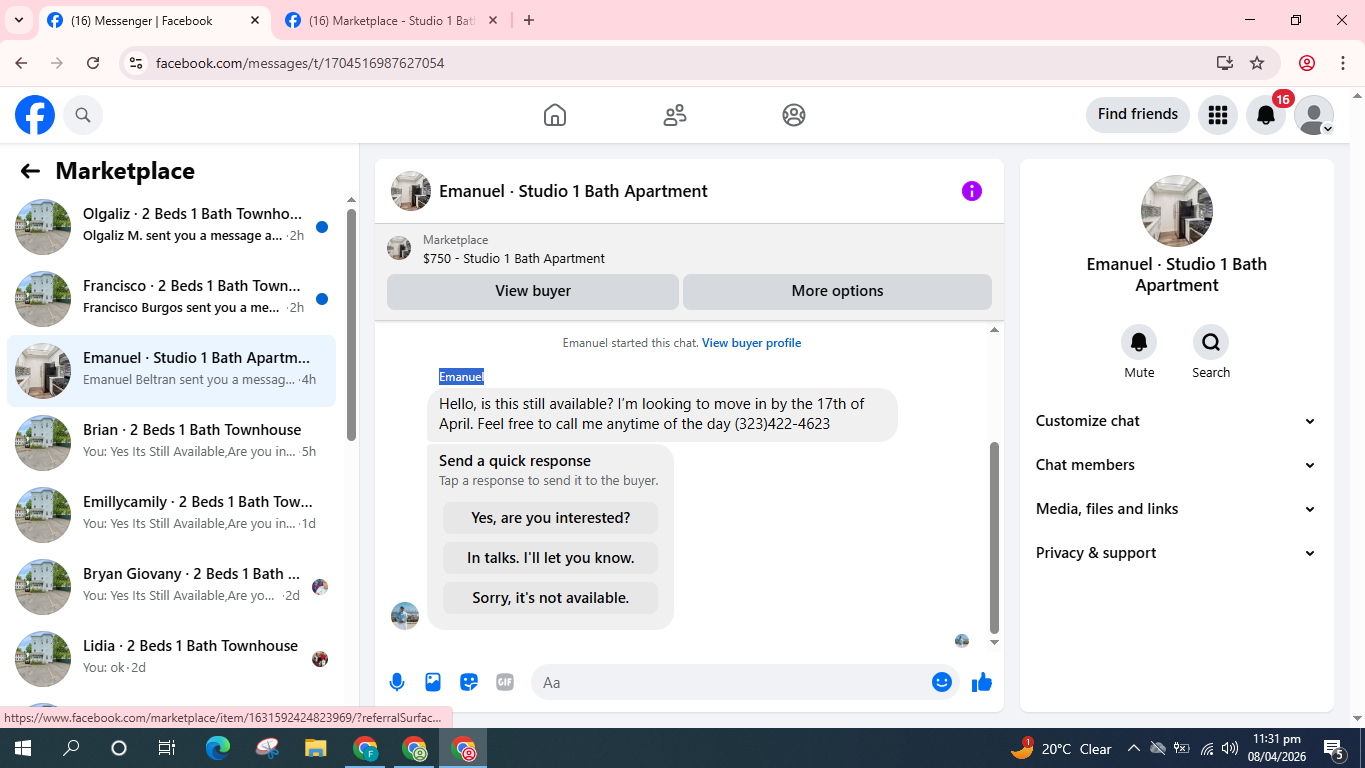Open the Emillycamily conversation
1365x768 pixels.
pyautogui.click(x=172, y=515)
